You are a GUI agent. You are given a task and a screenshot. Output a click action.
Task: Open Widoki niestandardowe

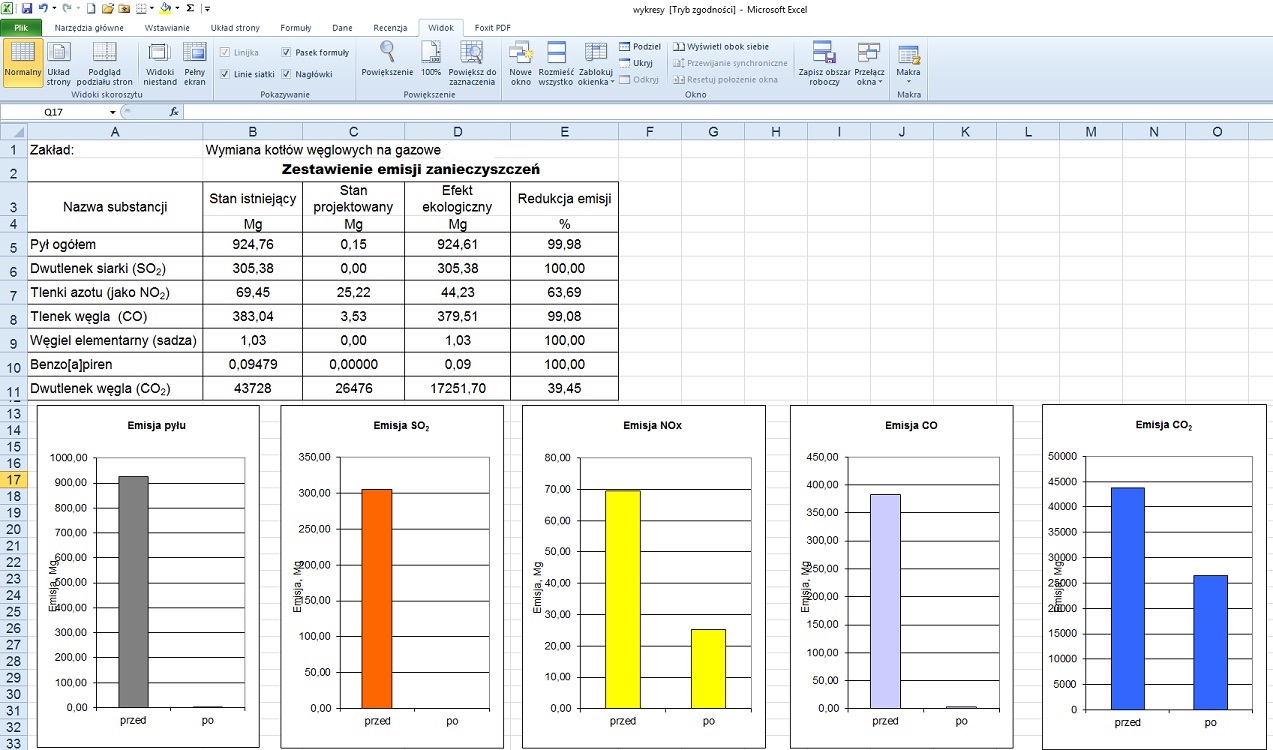click(161, 63)
